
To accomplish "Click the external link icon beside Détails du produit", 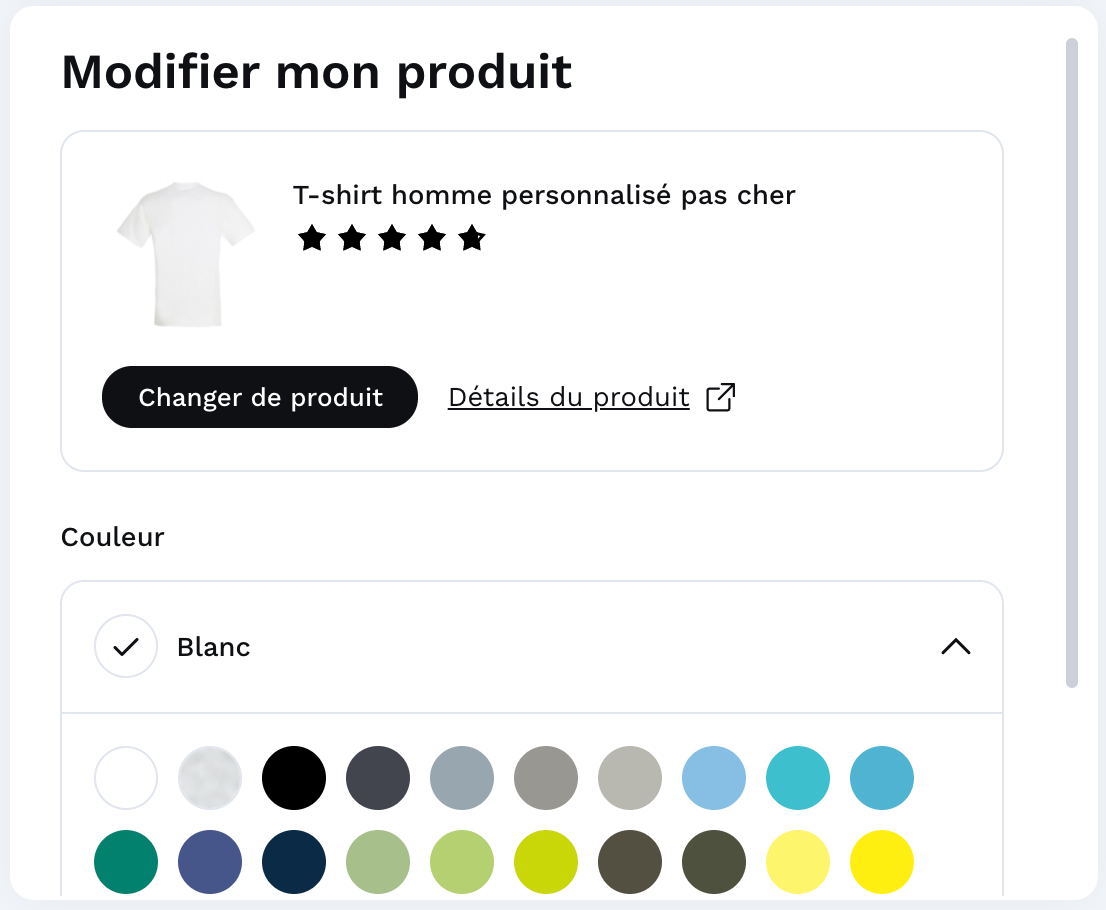I will pyautogui.click(x=722, y=396).
